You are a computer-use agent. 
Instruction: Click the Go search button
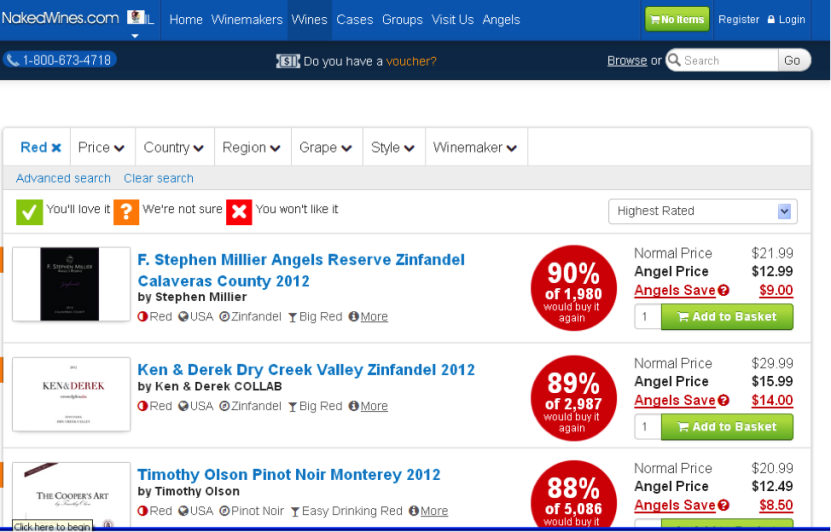pyautogui.click(x=793, y=60)
